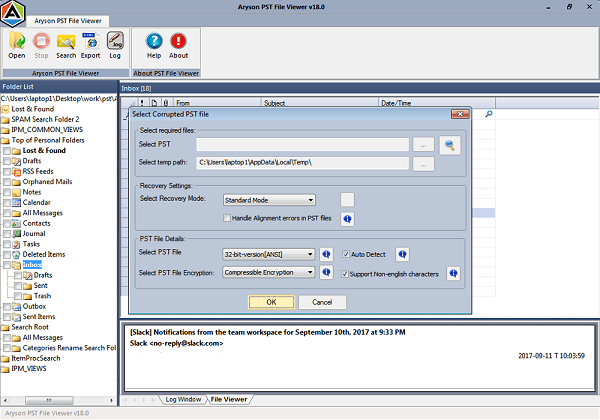The height and width of the screenshot is (420, 600).
Task: Click Cancel in Select Corrupted PST dialog
Action: (x=322, y=301)
